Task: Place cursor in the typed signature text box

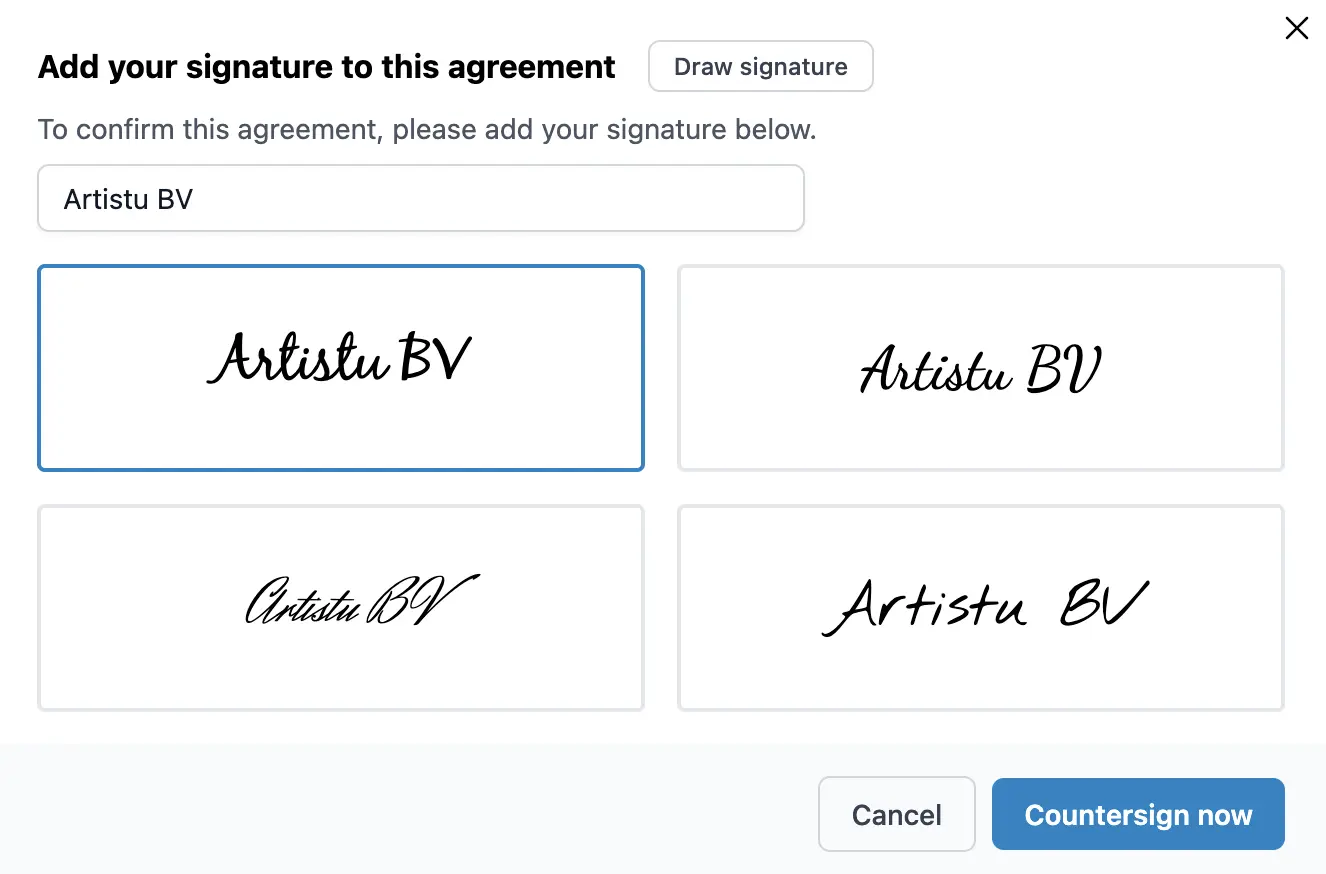Action: (420, 199)
